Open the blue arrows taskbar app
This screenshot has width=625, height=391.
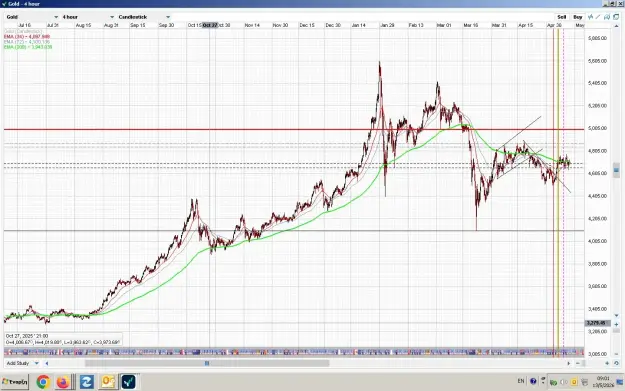[x=86, y=382]
